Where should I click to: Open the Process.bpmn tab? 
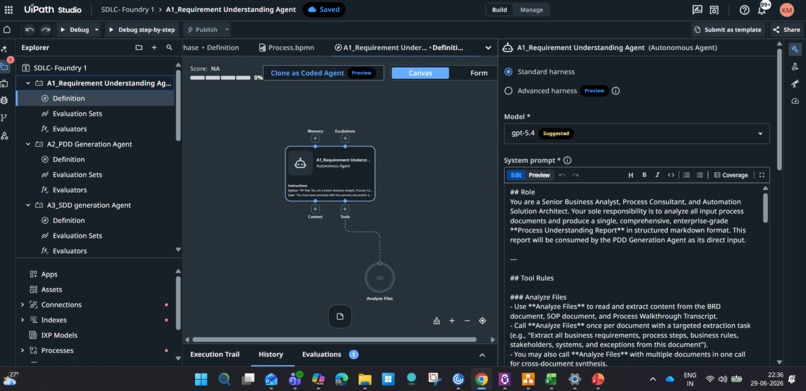[x=286, y=48]
